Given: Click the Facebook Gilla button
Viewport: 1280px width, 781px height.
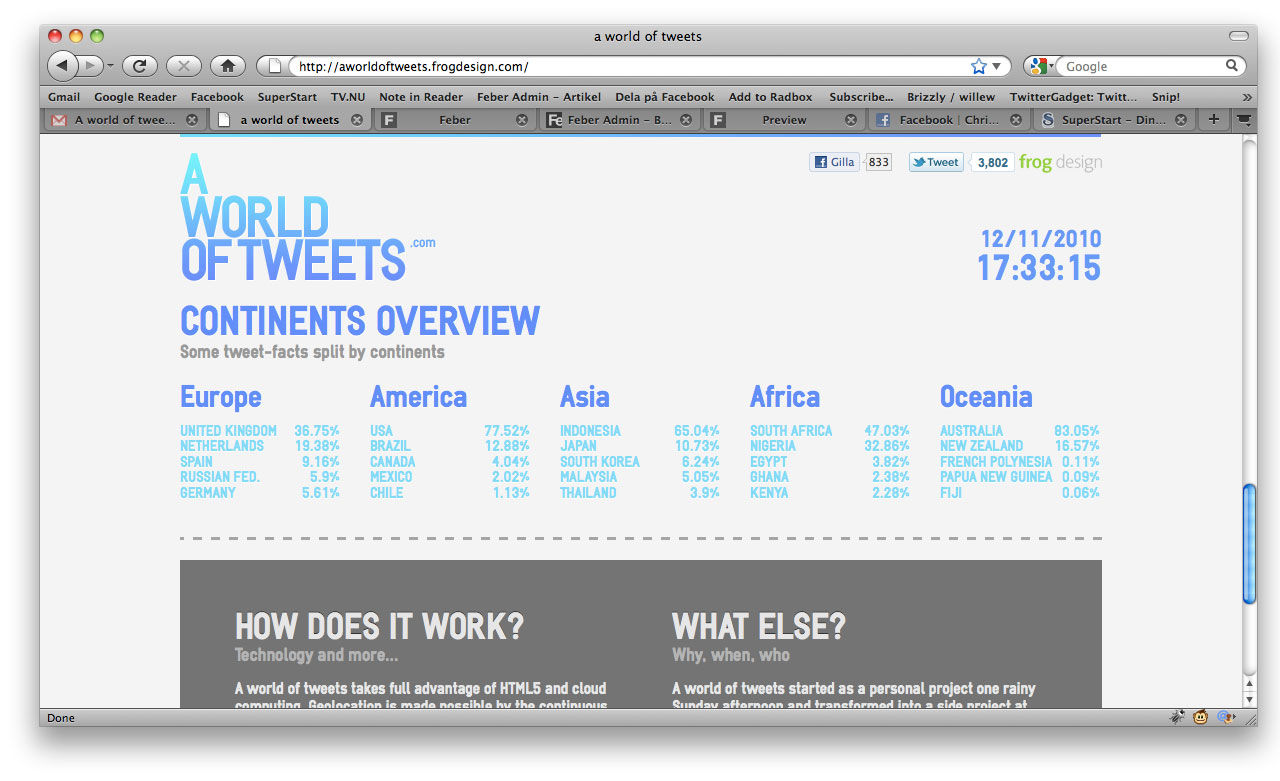Looking at the screenshot, I should pyautogui.click(x=834, y=162).
